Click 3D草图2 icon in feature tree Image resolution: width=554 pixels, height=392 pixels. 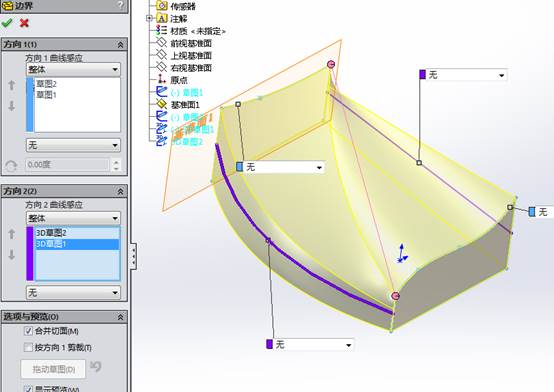(x=161, y=141)
